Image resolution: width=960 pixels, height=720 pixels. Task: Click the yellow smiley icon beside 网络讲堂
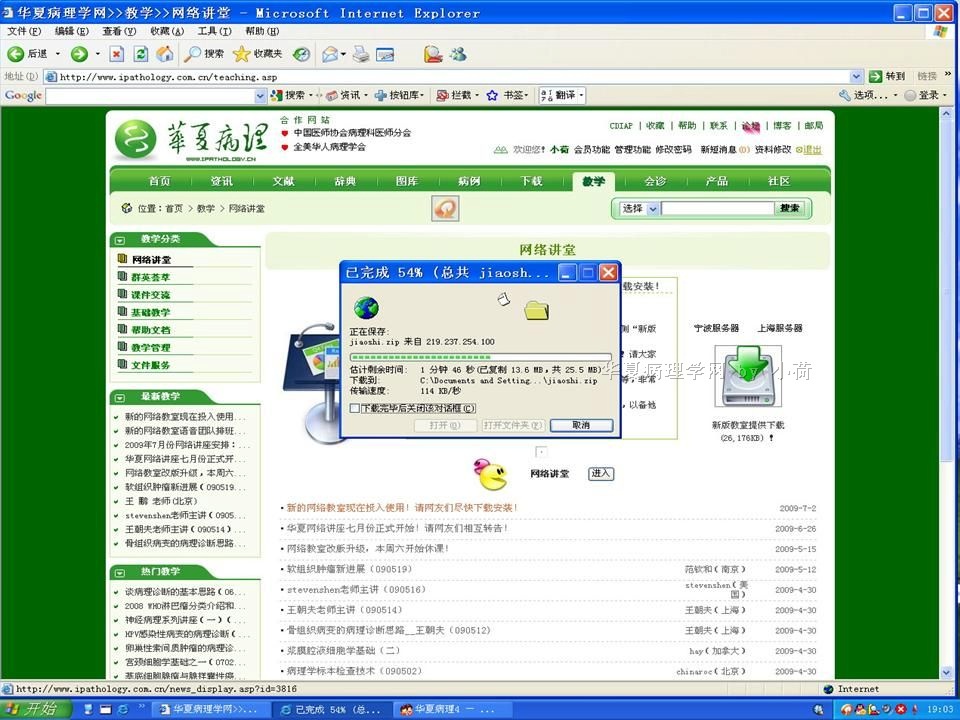pyautogui.click(x=491, y=474)
